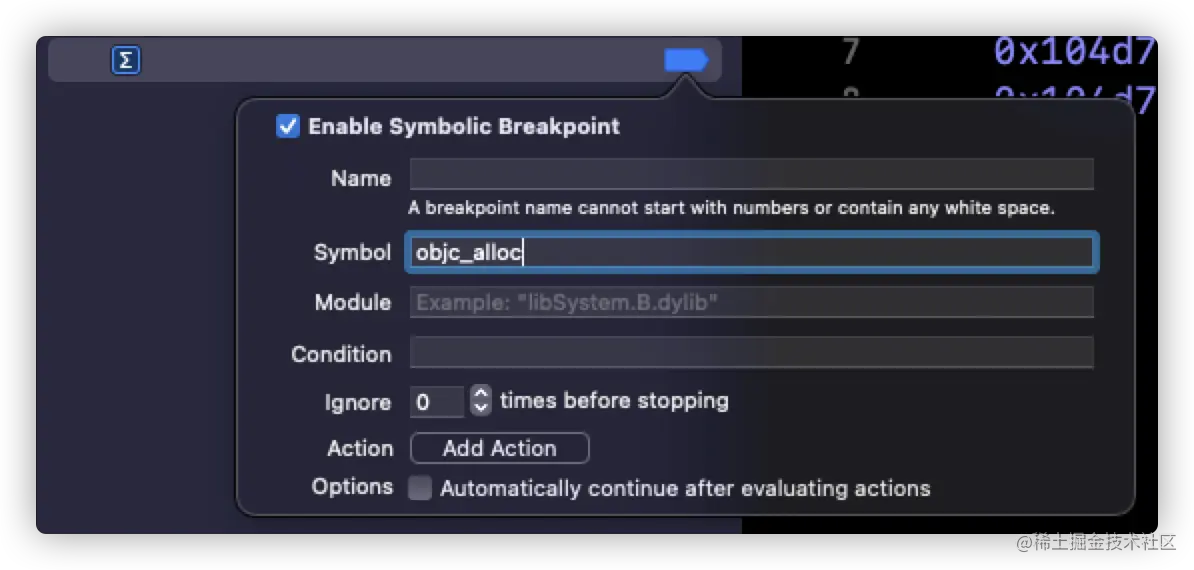The image size is (1194, 570).
Task: Select the symbolic breakpoint row in navigator
Action: 380,61
